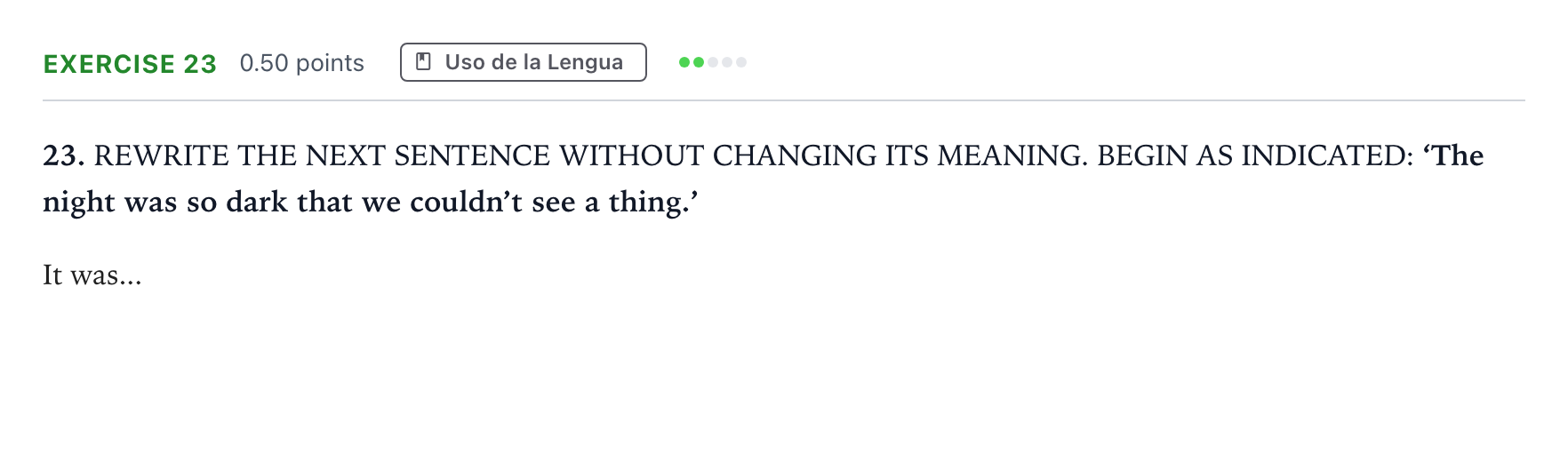
Task: Click the It was... answer prompt
Action: [92, 275]
